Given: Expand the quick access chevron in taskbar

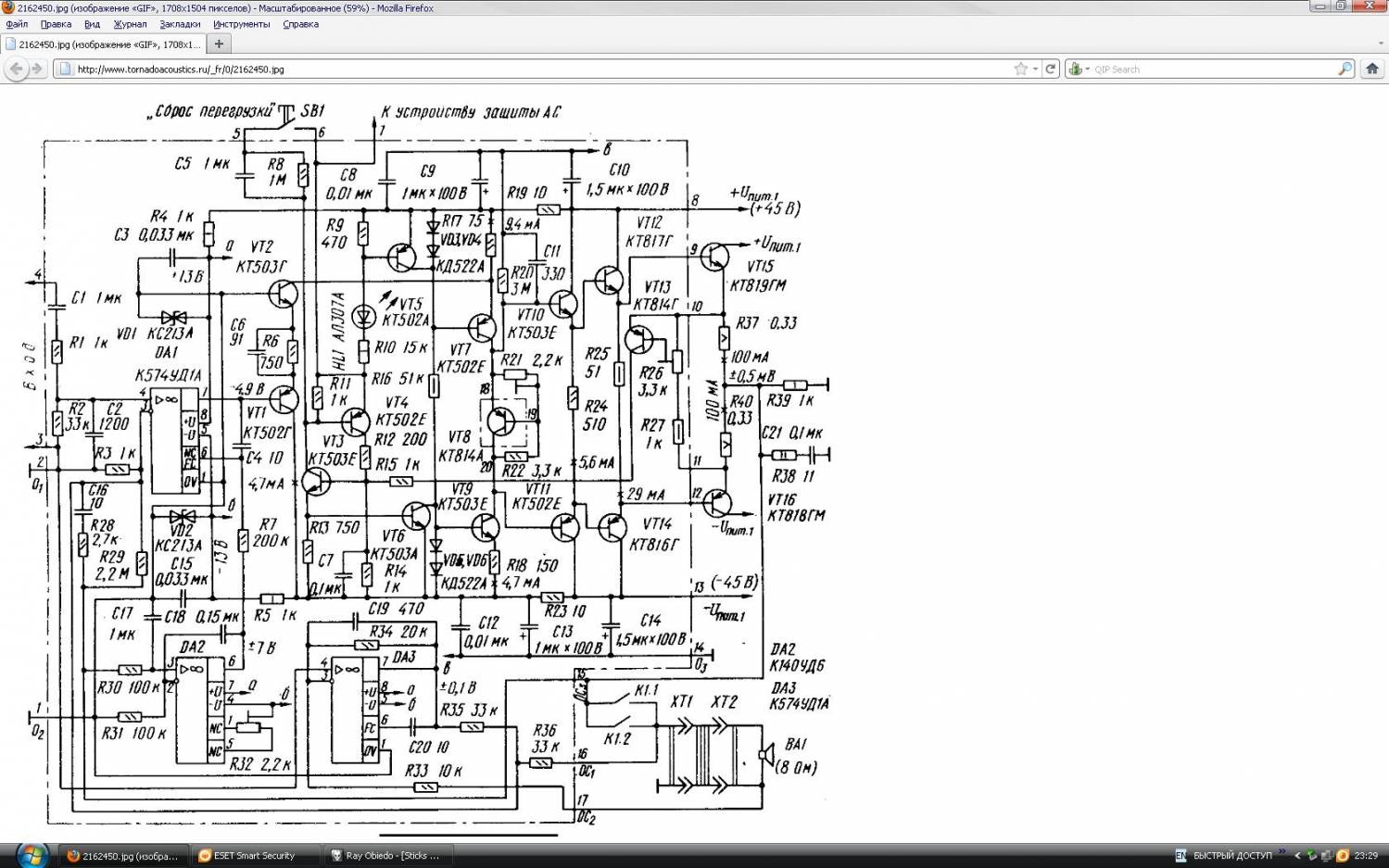Looking at the screenshot, I should [x=1282, y=853].
